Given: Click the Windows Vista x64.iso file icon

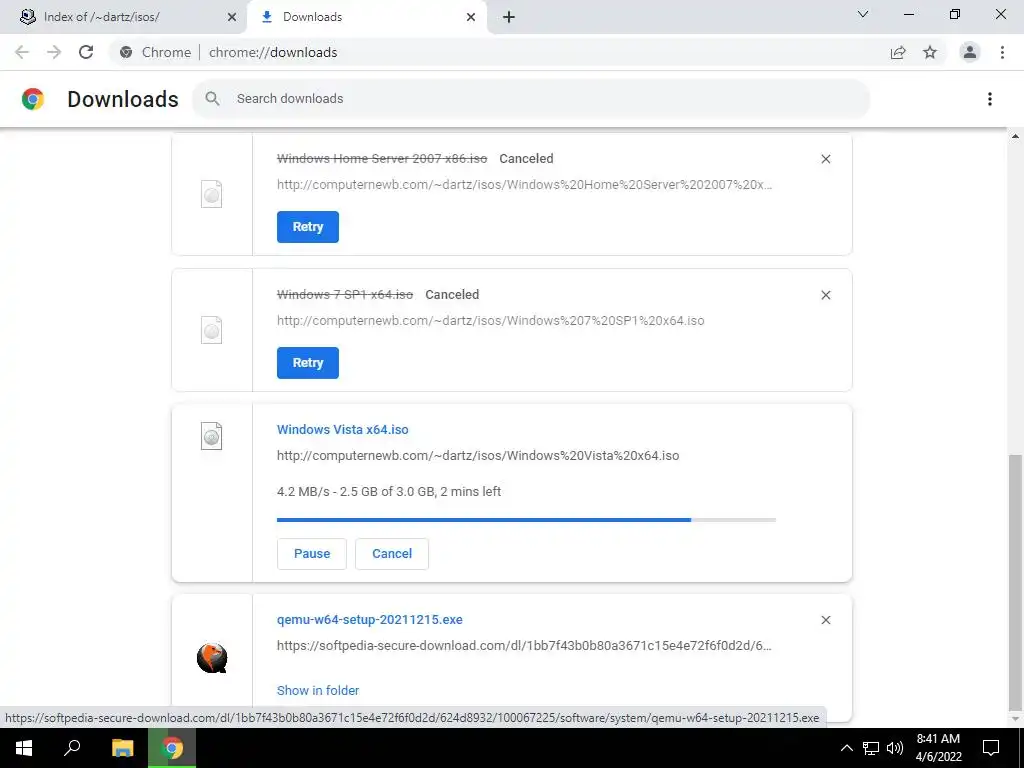Looking at the screenshot, I should point(212,436).
